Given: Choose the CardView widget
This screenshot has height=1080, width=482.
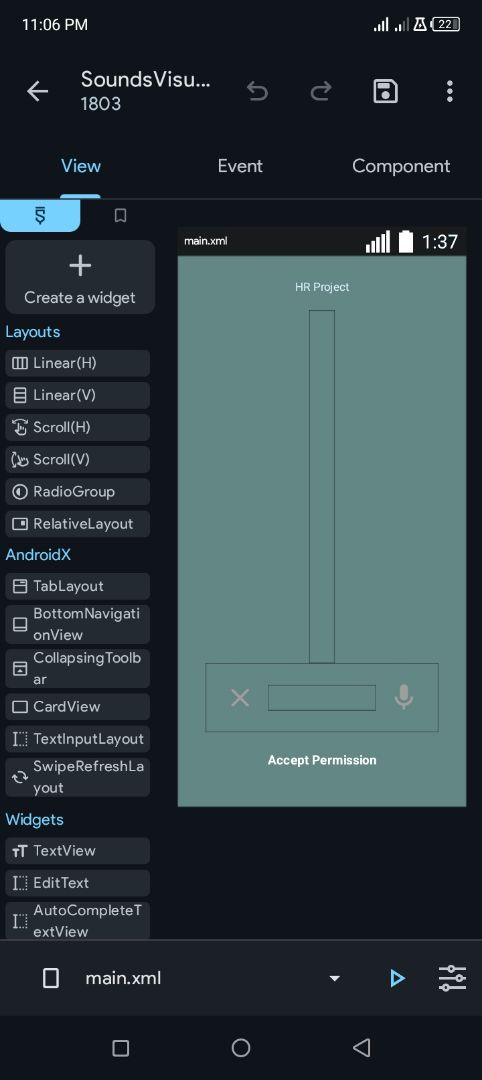Looking at the screenshot, I should tap(77, 707).
